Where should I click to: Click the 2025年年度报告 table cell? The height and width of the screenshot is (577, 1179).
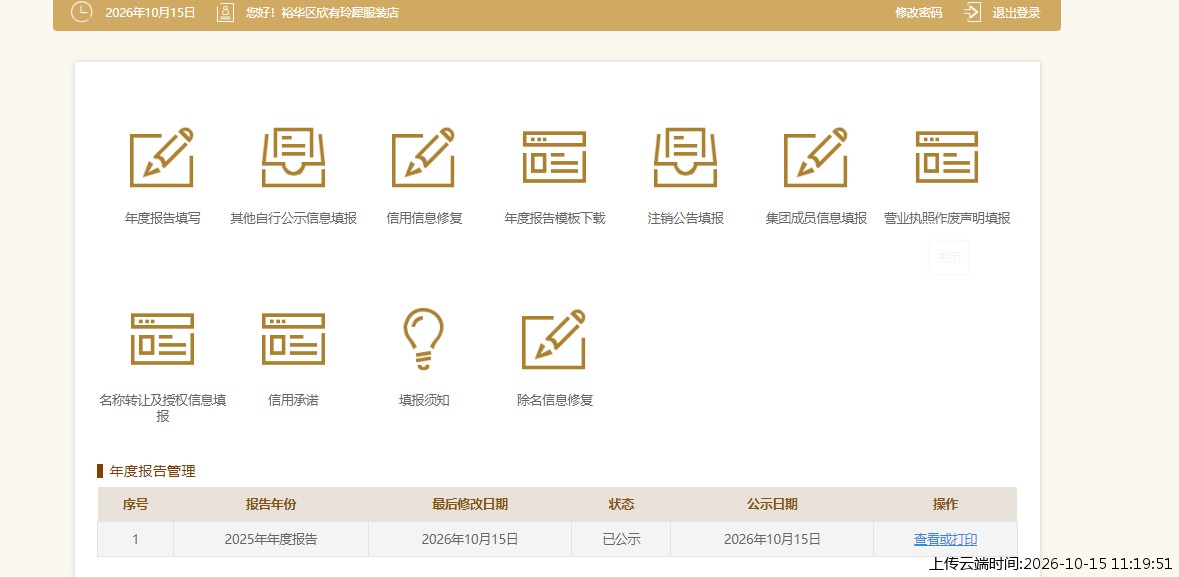tap(271, 539)
